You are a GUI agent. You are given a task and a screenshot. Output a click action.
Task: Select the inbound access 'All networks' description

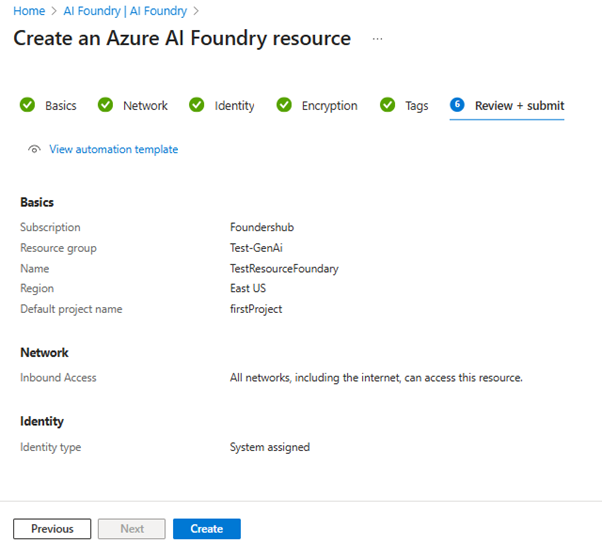(376, 378)
